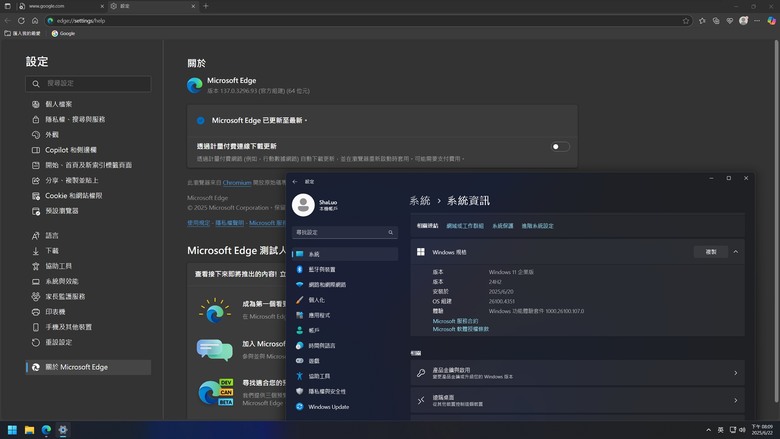Open Edge Collections toolbar icon
This screenshot has height=439, width=780.
click(716, 21)
